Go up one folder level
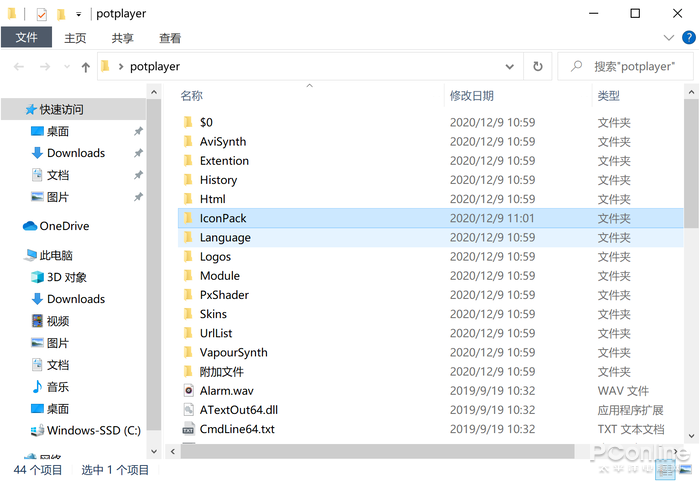 pos(86,67)
